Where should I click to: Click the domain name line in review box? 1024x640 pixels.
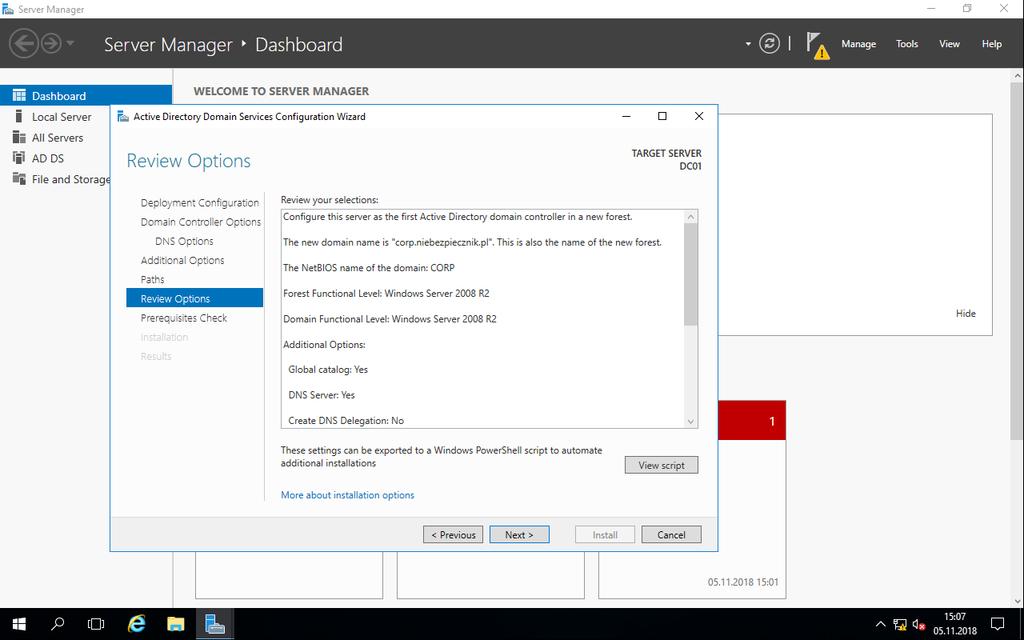pos(472,242)
